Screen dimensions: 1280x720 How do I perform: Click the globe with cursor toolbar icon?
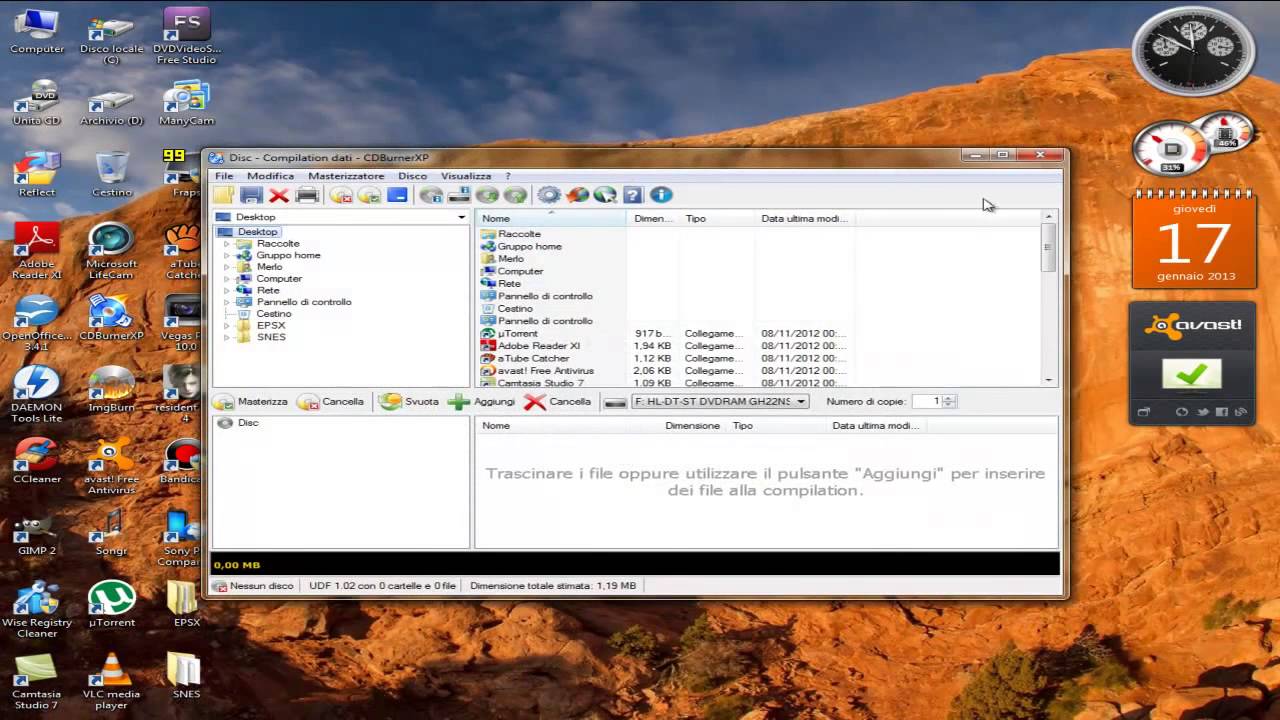click(x=605, y=195)
